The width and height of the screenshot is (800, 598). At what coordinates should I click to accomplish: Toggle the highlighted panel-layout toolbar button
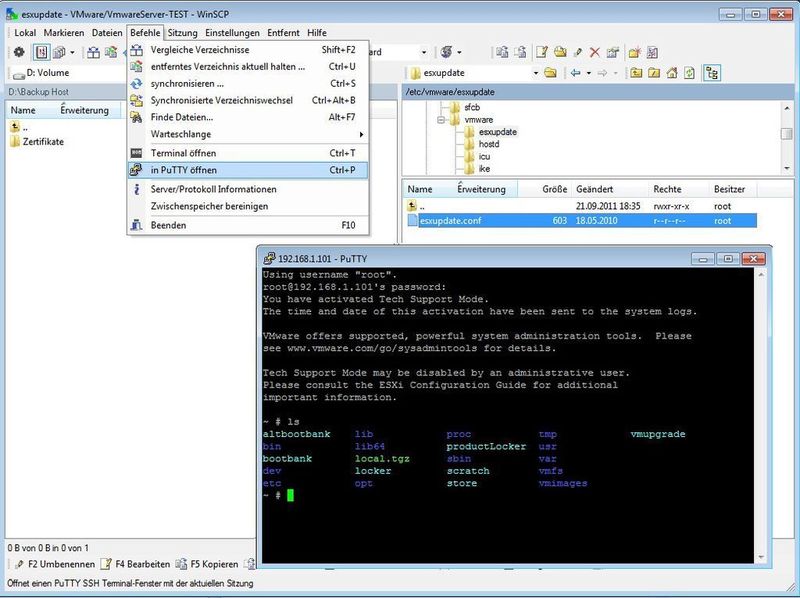(x=41, y=52)
